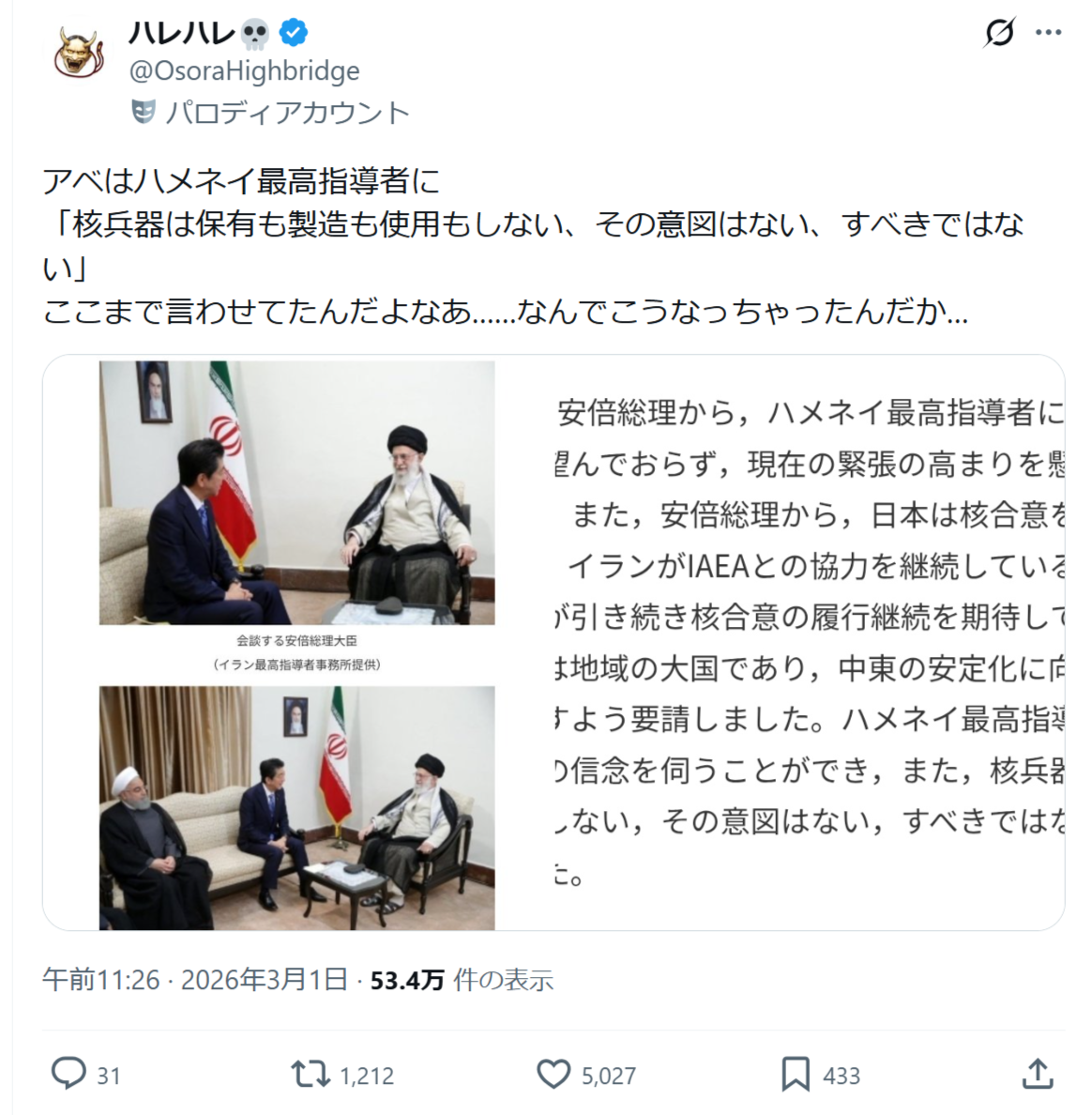Click the 5,027 likes count
Screen dimensions: 1092x1115
[609, 1076]
